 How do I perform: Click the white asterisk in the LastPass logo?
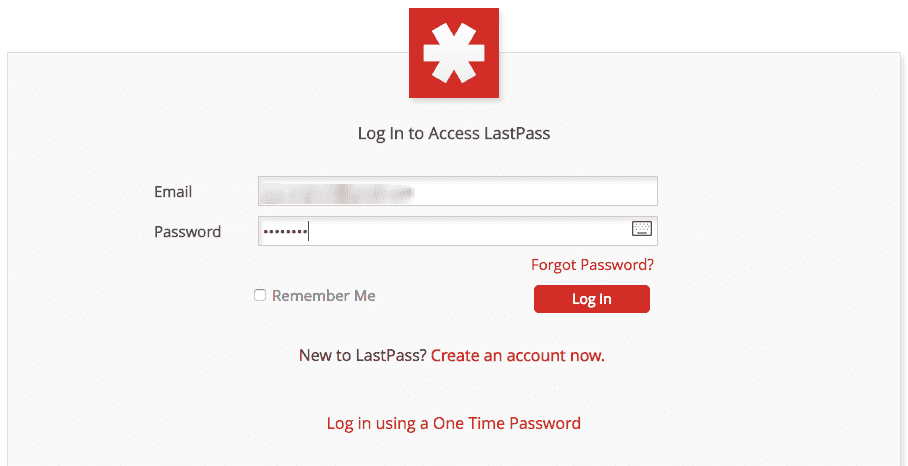pyautogui.click(x=454, y=53)
